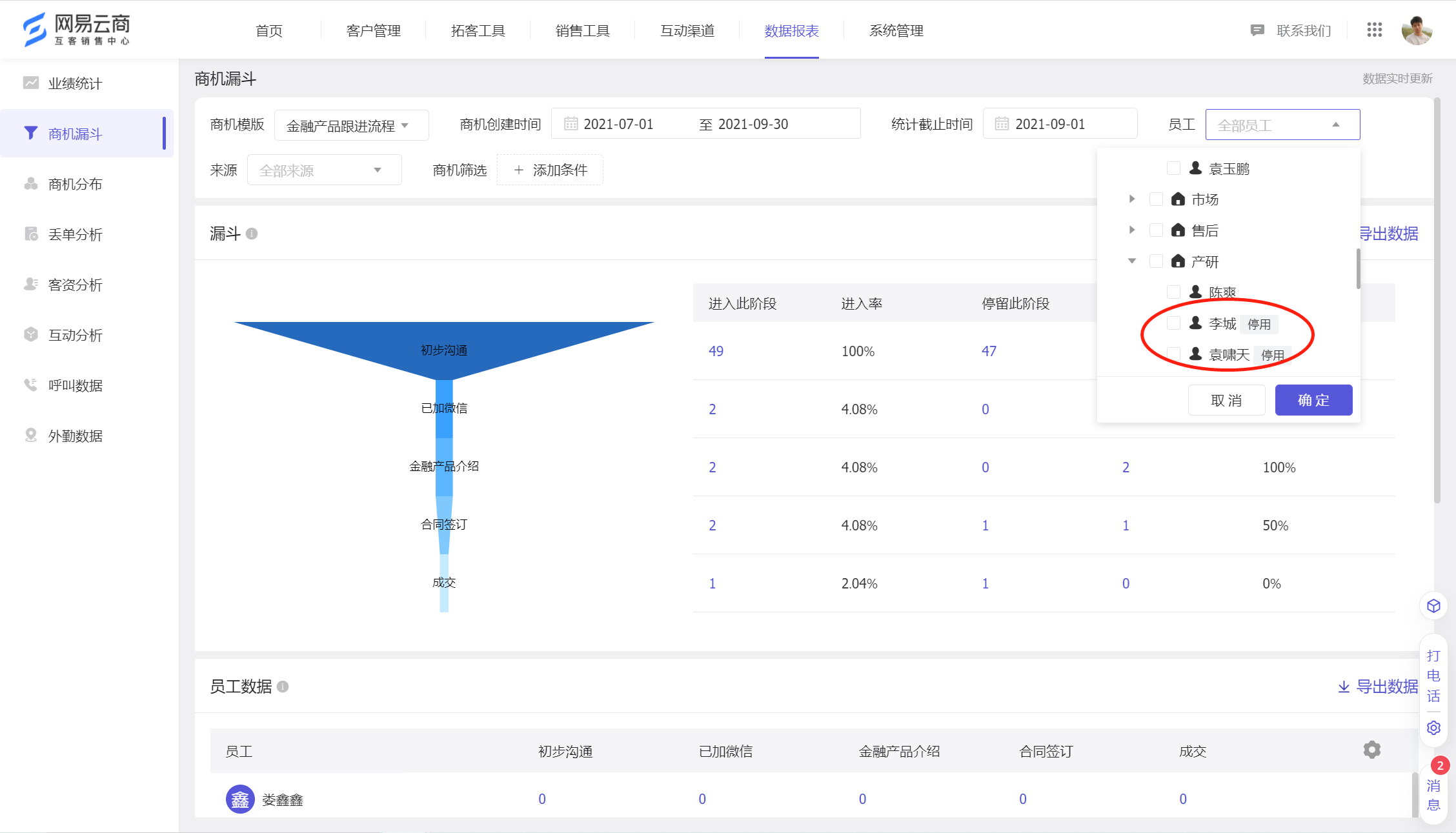Open the employee table column settings gear
The image size is (1456, 833).
1372,750
